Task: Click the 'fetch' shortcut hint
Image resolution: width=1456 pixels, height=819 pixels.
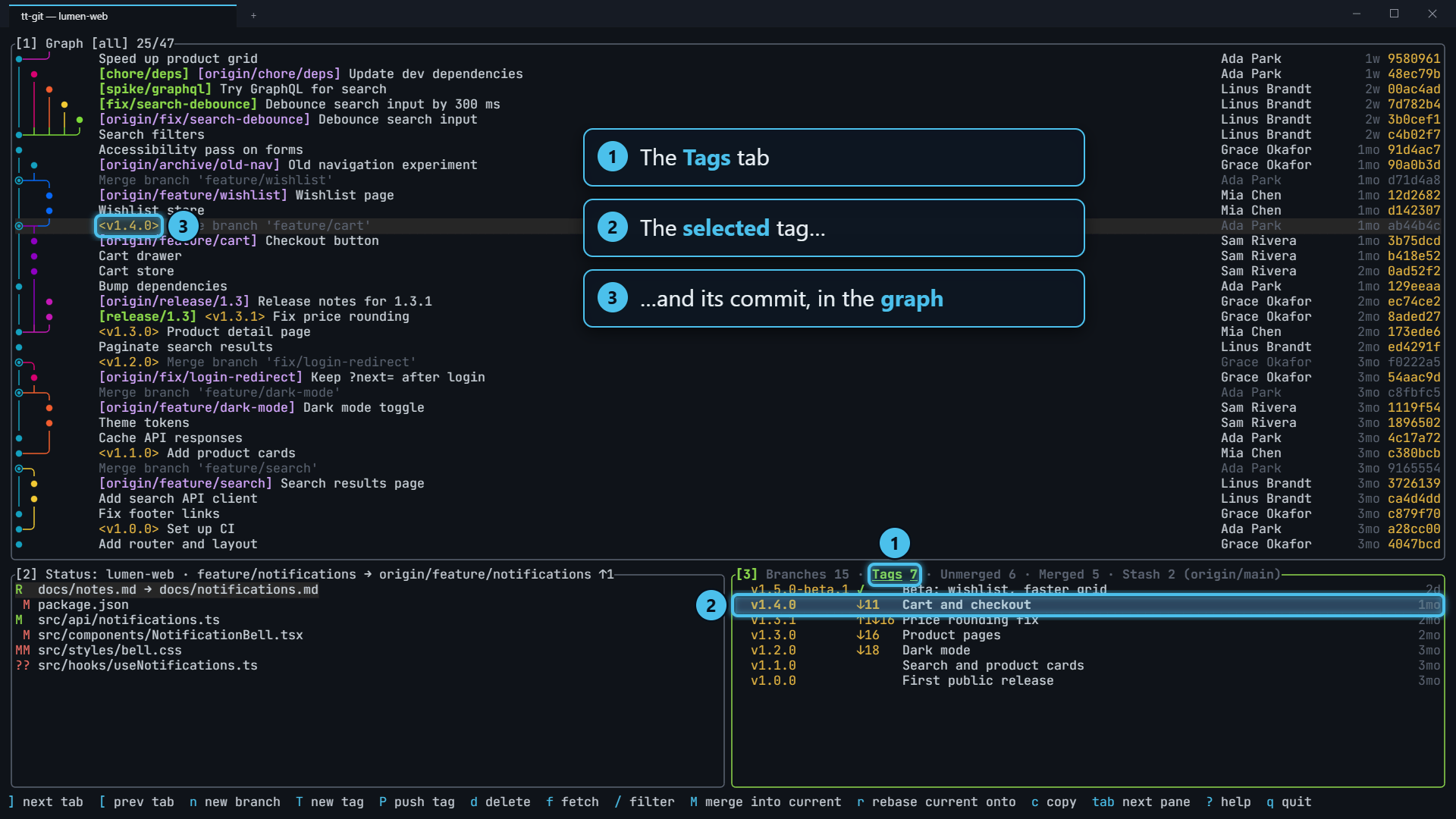Action: tap(572, 802)
